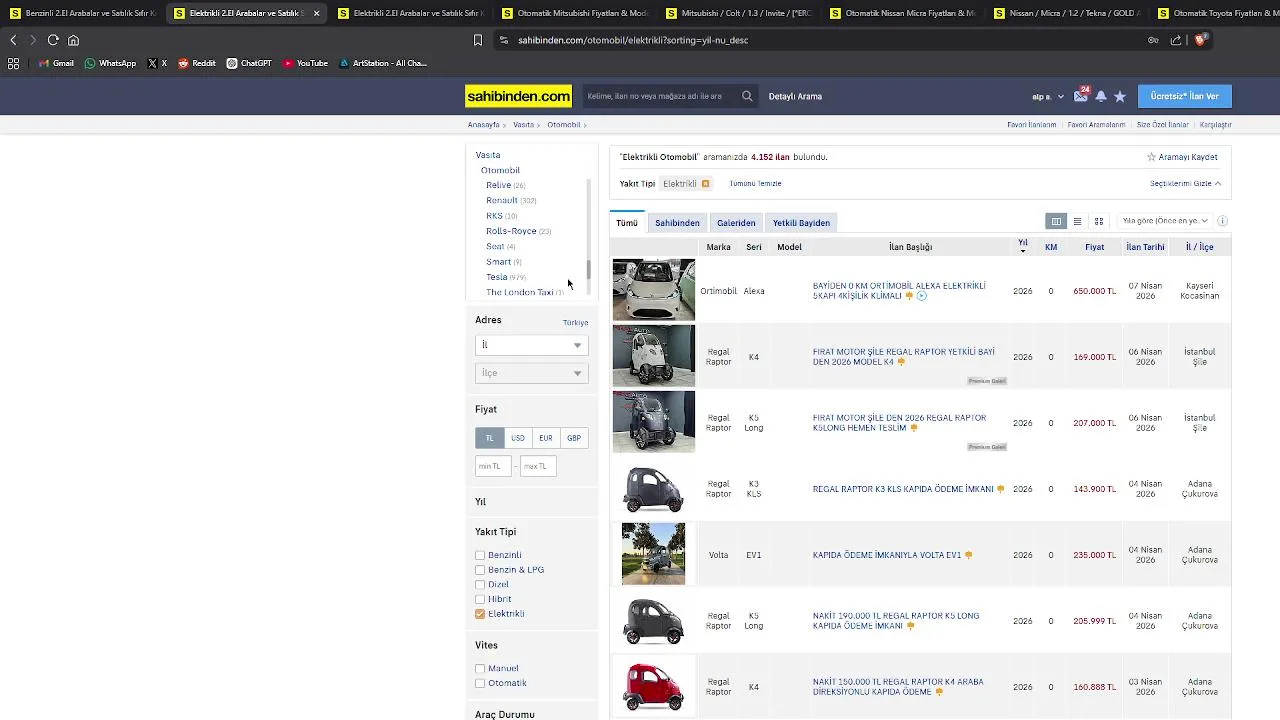Open the site settings icon in the address bar
Image resolution: width=1280 pixels, height=720 pixels.
pyautogui.click(x=504, y=40)
